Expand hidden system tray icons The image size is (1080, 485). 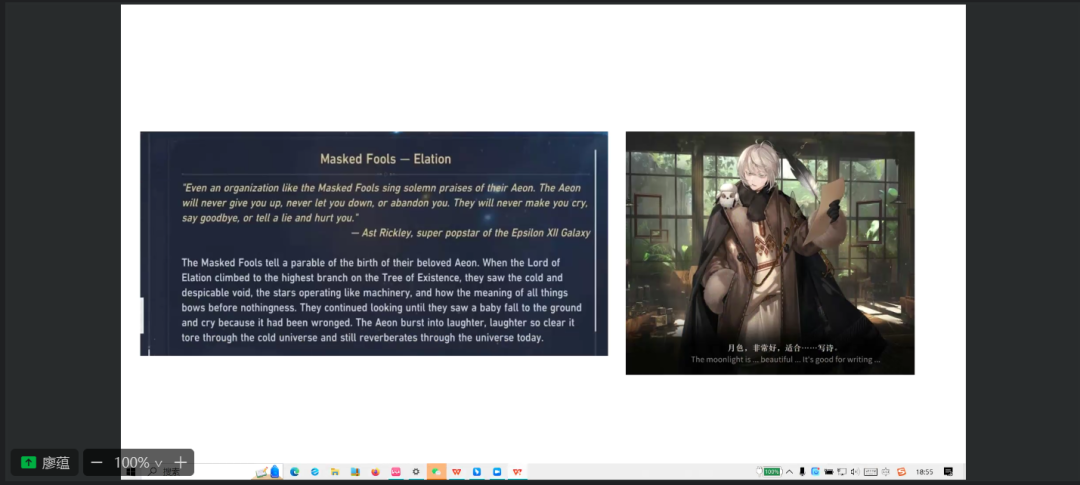pos(789,472)
